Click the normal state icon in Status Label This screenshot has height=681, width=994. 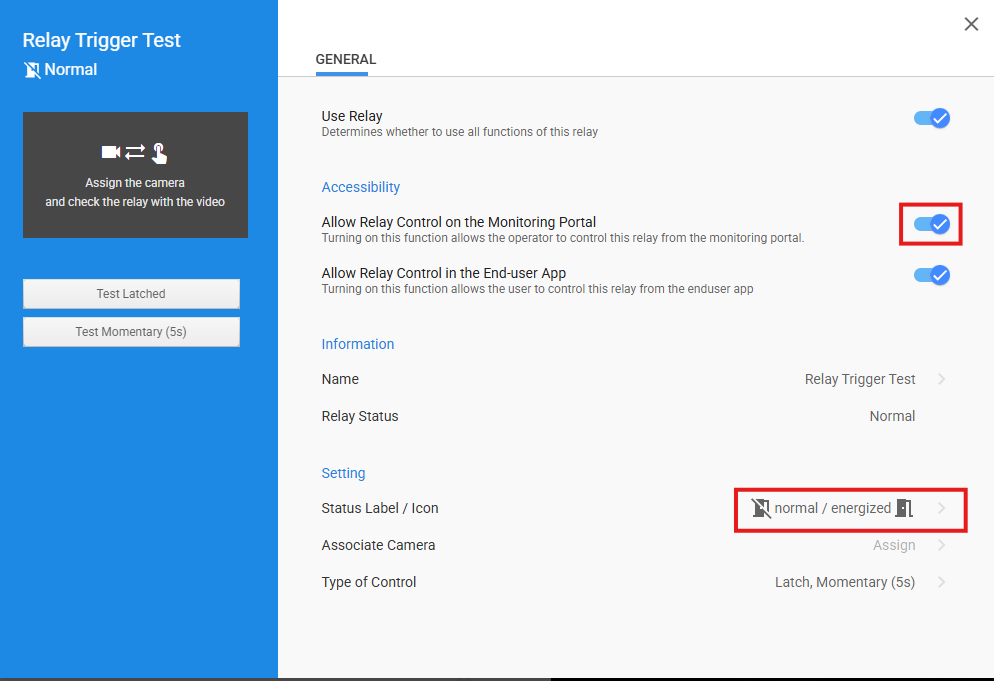point(761,508)
